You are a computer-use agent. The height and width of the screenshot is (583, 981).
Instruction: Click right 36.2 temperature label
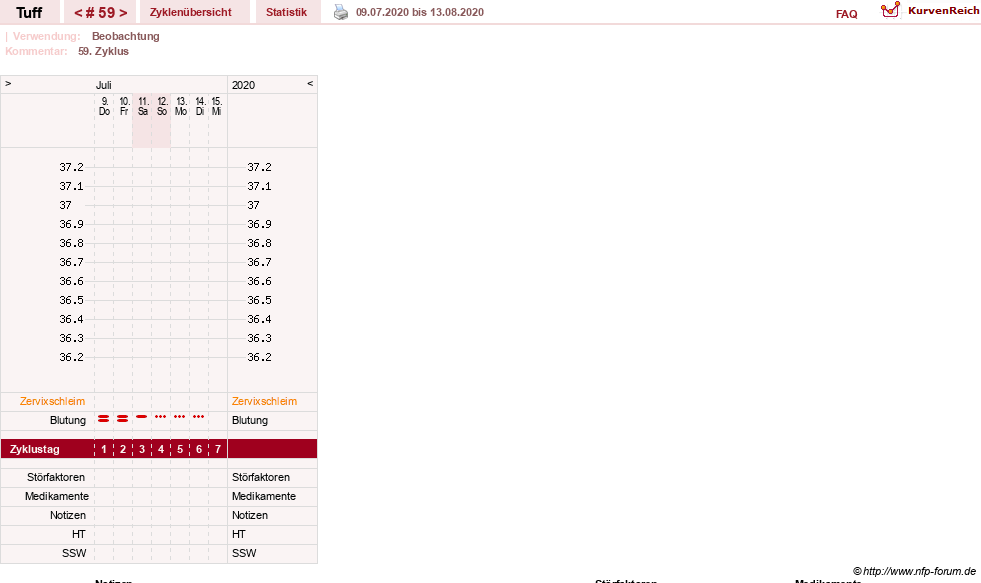tap(259, 357)
